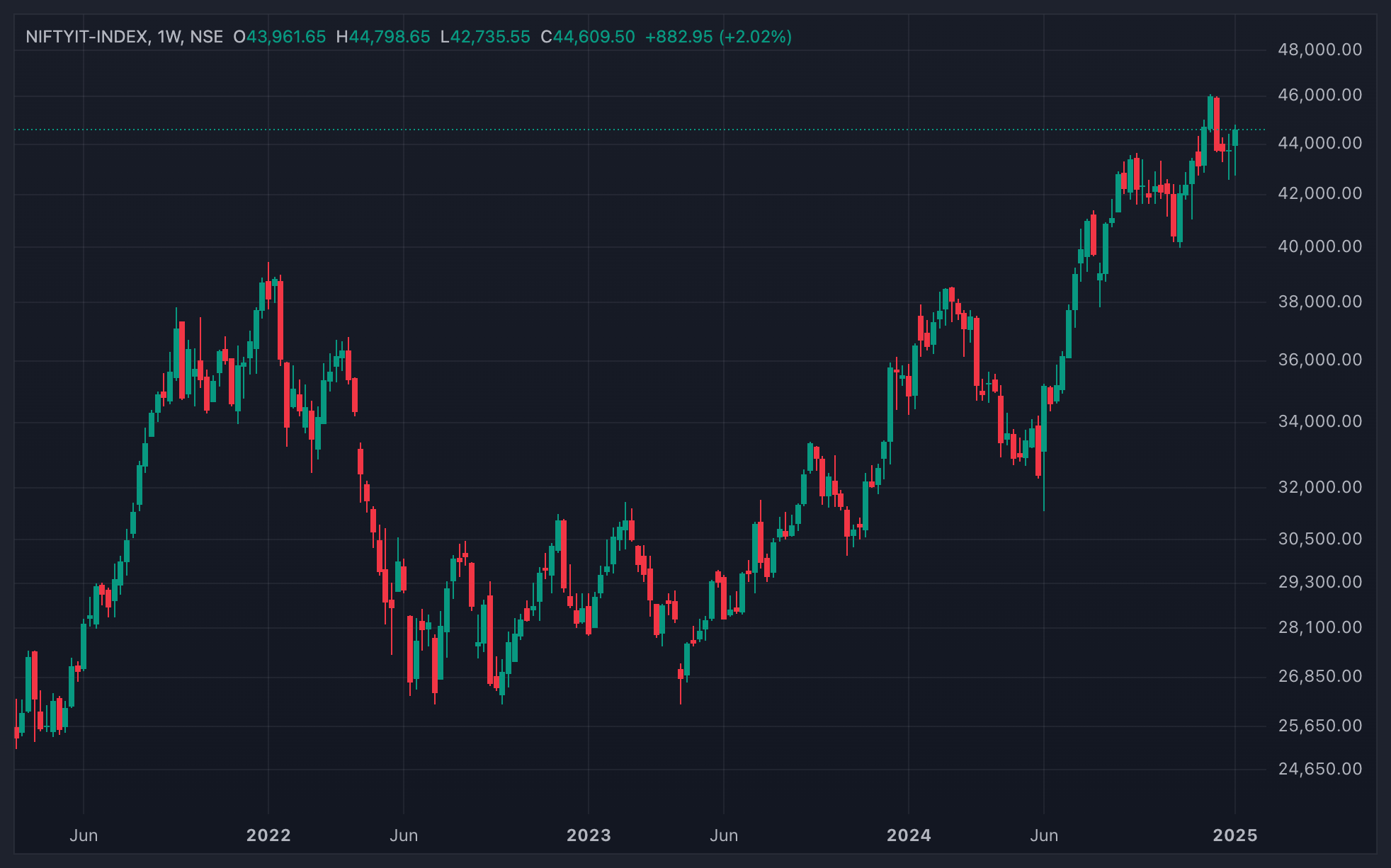Click the 2024 time axis label
Image resolution: width=1391 pixels, height=868 pixels.
pyautogui.click(x=909, y=835)
